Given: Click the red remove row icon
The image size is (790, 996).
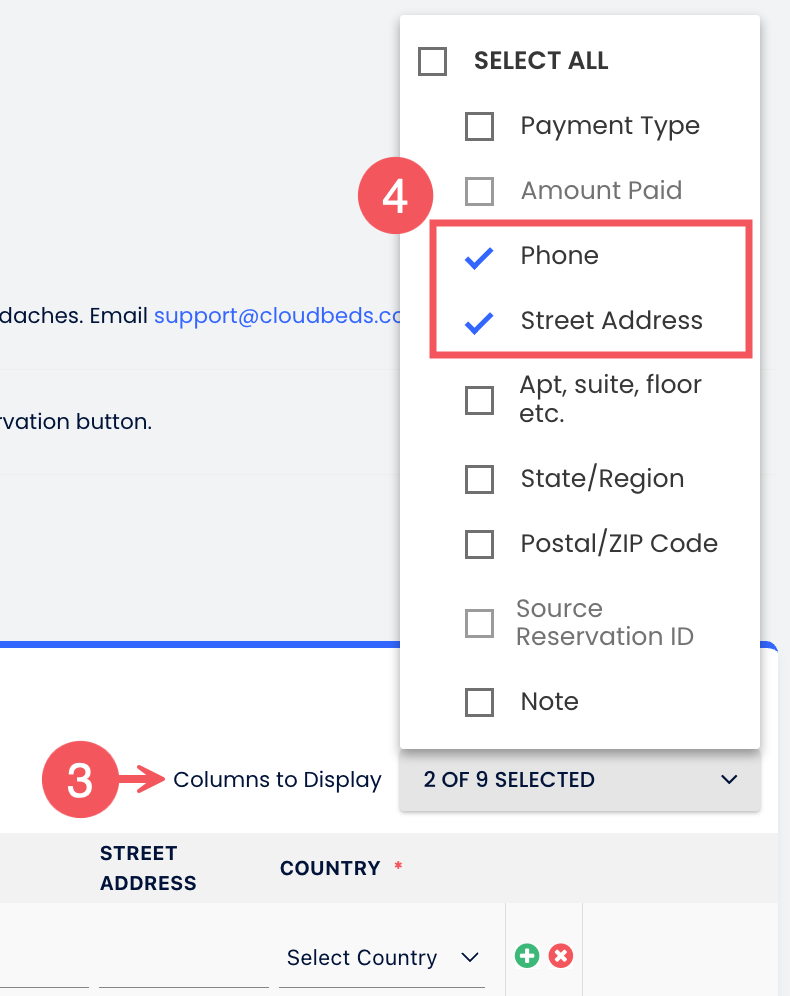Looking at the screenshot, I should tap(561, 956).
